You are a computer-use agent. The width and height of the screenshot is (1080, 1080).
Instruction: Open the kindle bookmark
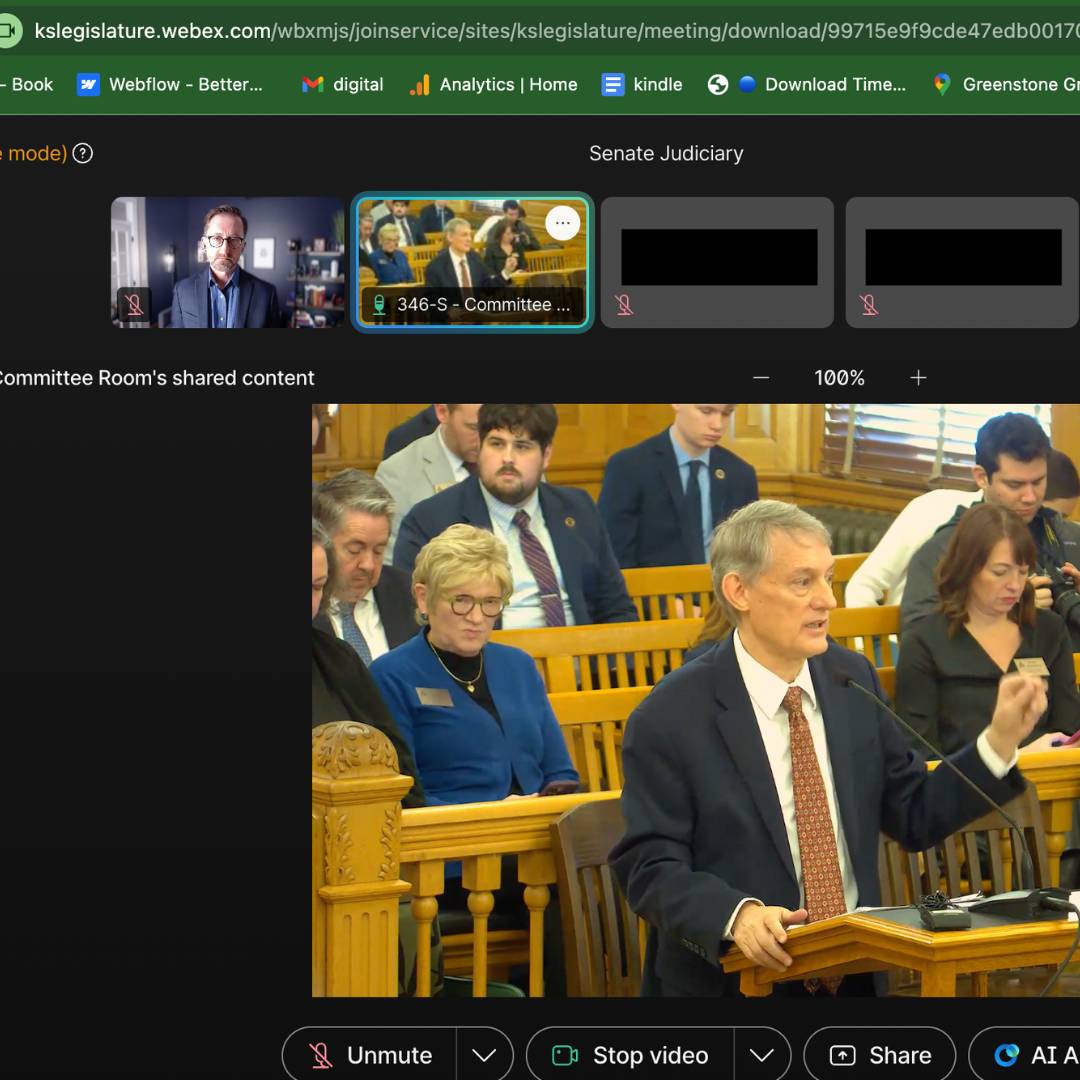tap(642, 85)
